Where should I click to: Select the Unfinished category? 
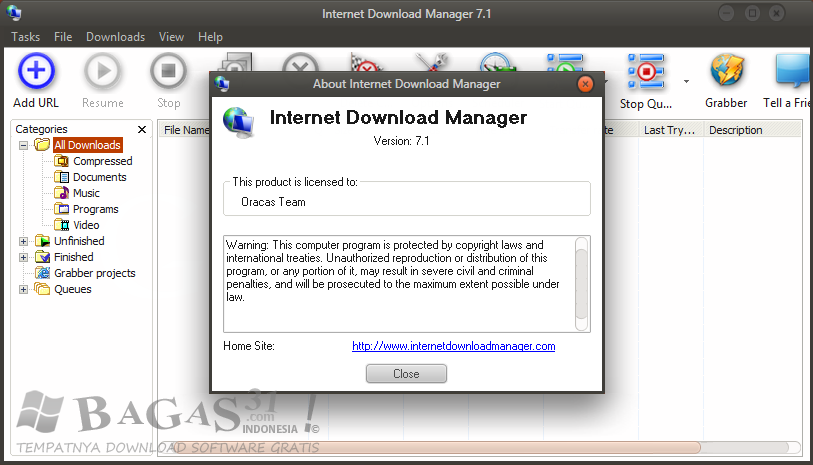[x=79, y=241]
